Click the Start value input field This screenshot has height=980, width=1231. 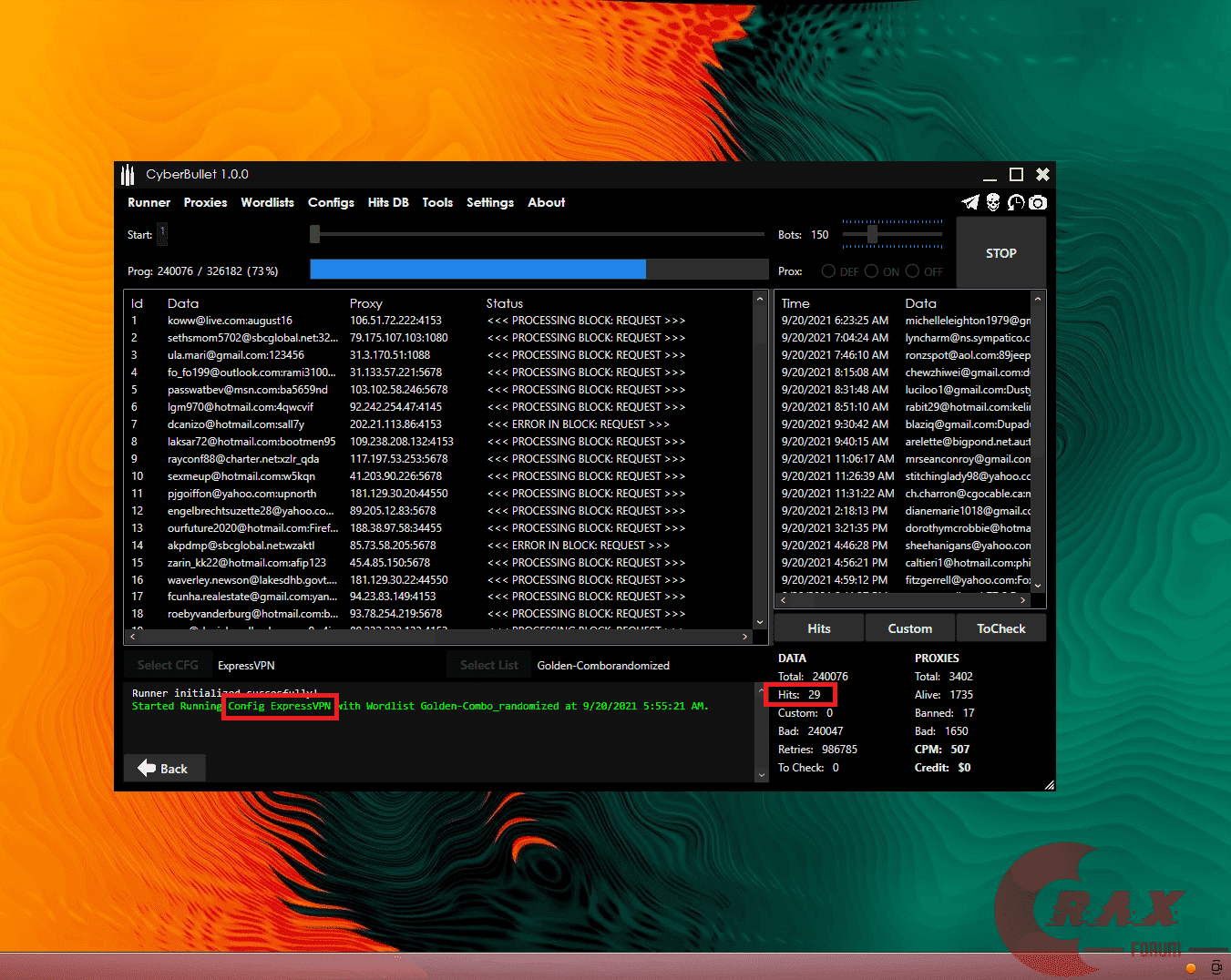(x=161, y=234)
